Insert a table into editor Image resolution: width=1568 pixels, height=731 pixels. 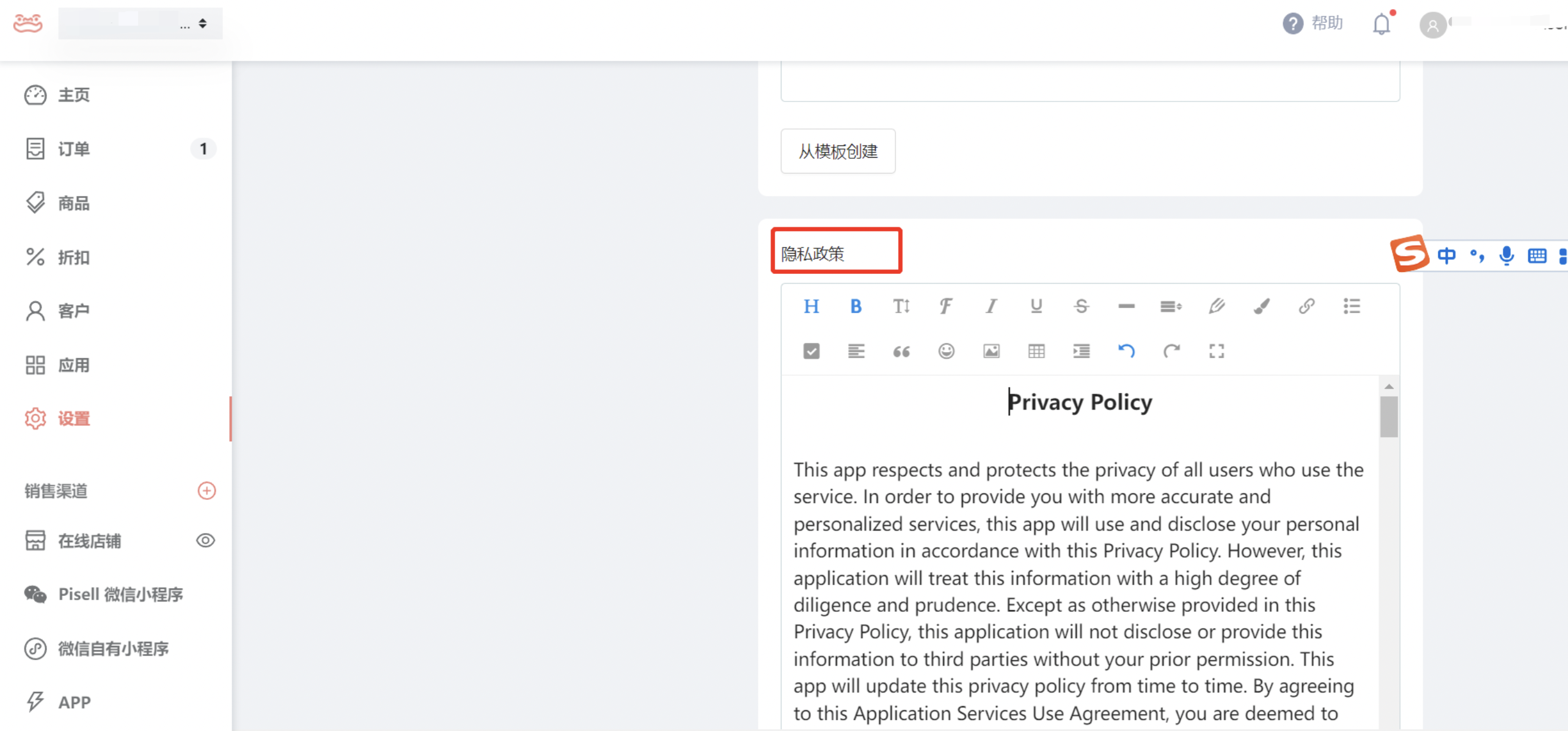[1036, 351]
